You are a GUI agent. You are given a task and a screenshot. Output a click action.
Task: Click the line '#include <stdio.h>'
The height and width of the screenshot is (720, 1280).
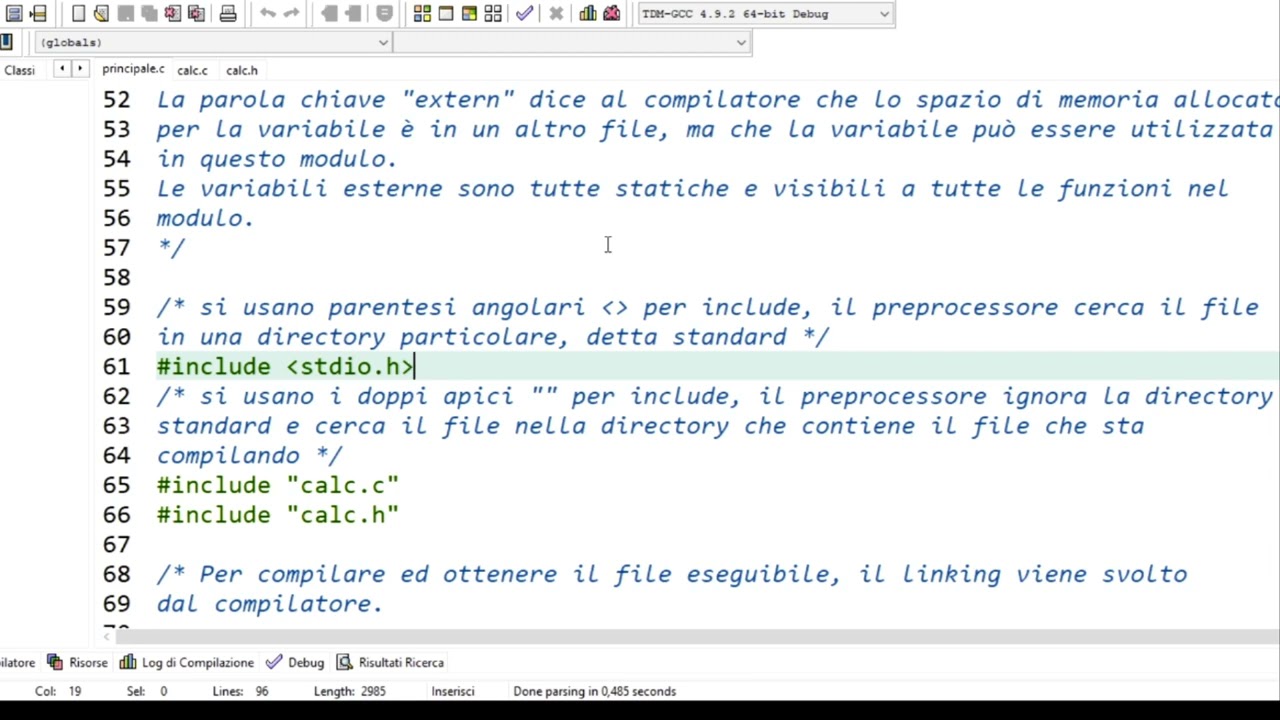click(x=284, y=366)
